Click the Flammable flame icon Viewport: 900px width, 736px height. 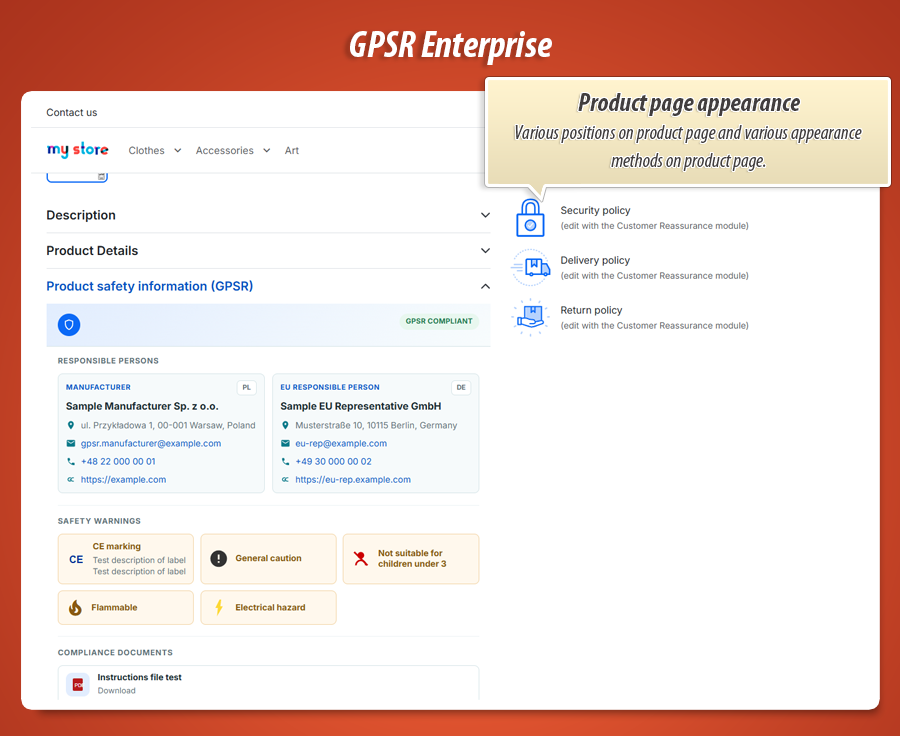pos(75,607)
